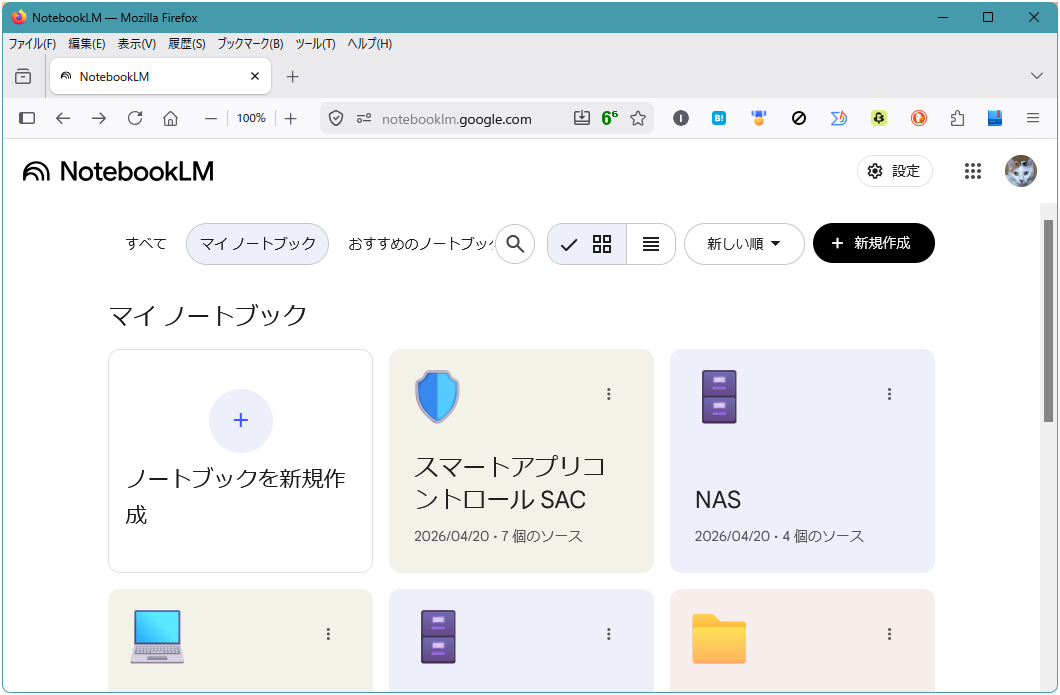The width and height of the screenshot is (1060, 695).
Task: Go to the home page
Action: point(170,118)
